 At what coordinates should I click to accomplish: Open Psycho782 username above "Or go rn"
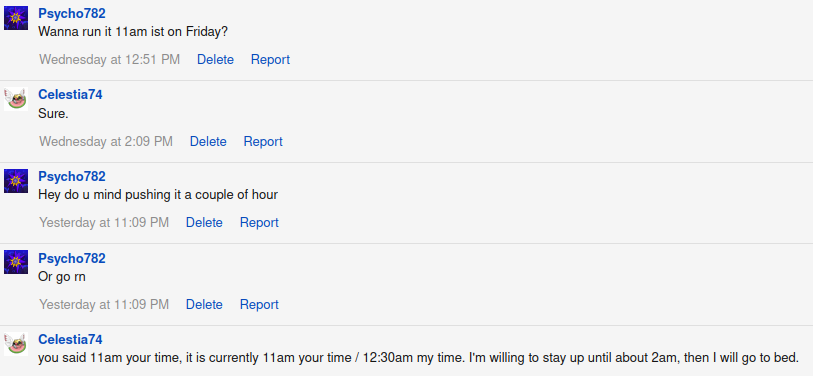(72, 258)
